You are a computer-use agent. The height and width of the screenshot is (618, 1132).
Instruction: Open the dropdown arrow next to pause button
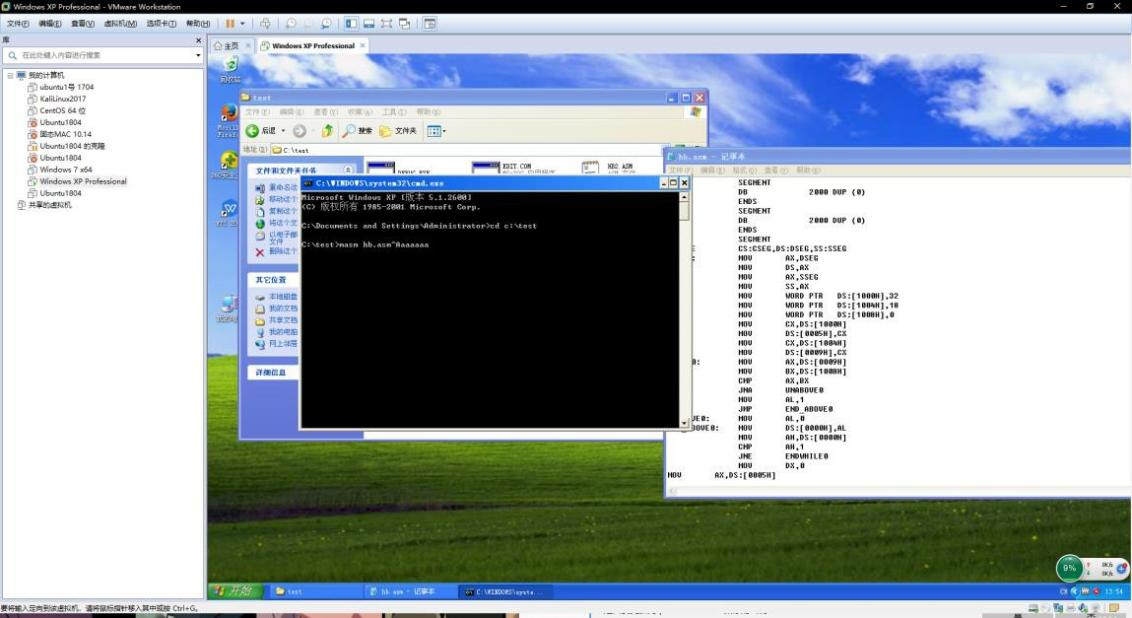tap(243, 24)
